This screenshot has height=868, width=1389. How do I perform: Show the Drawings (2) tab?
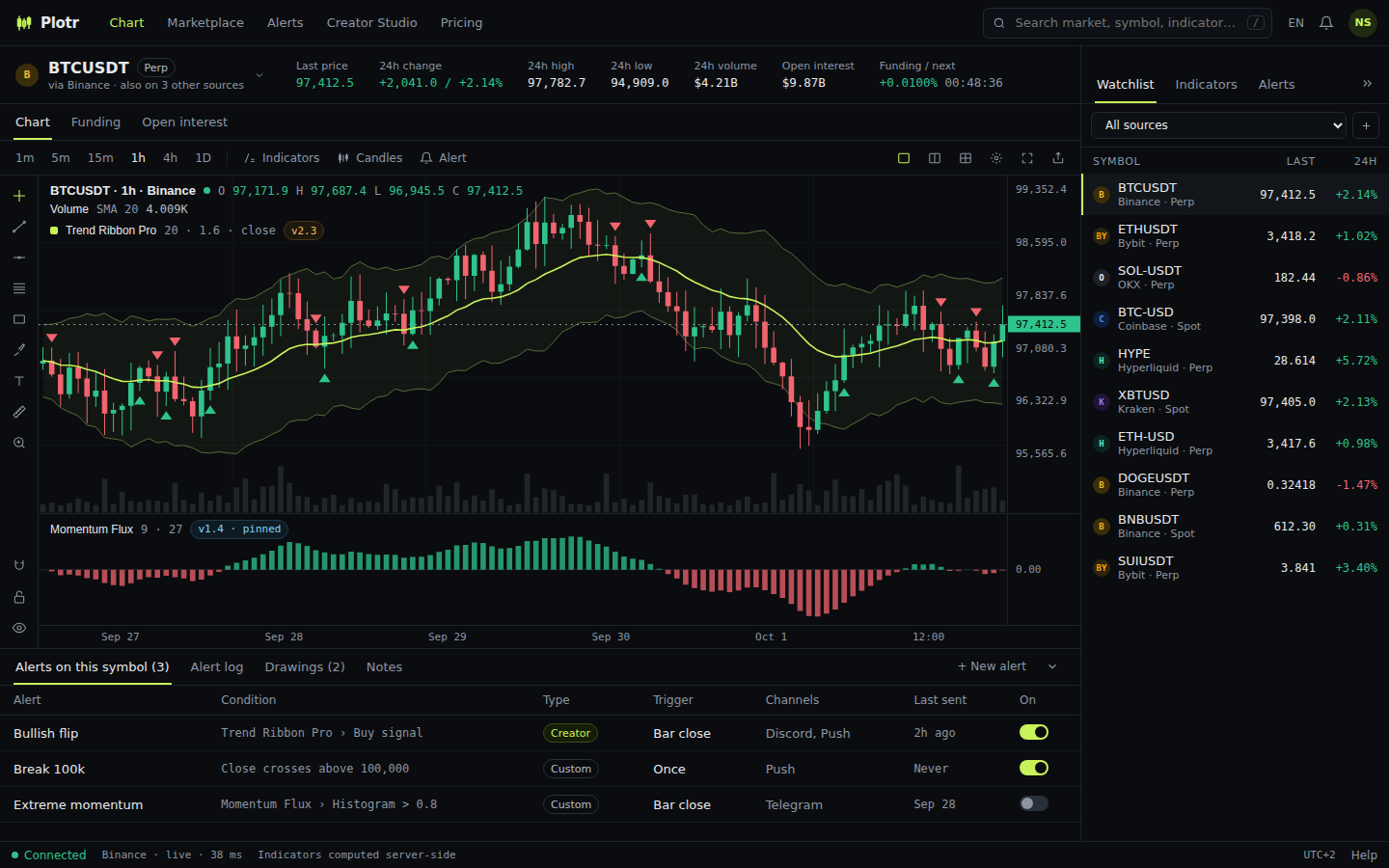click(x=305, y=667)
